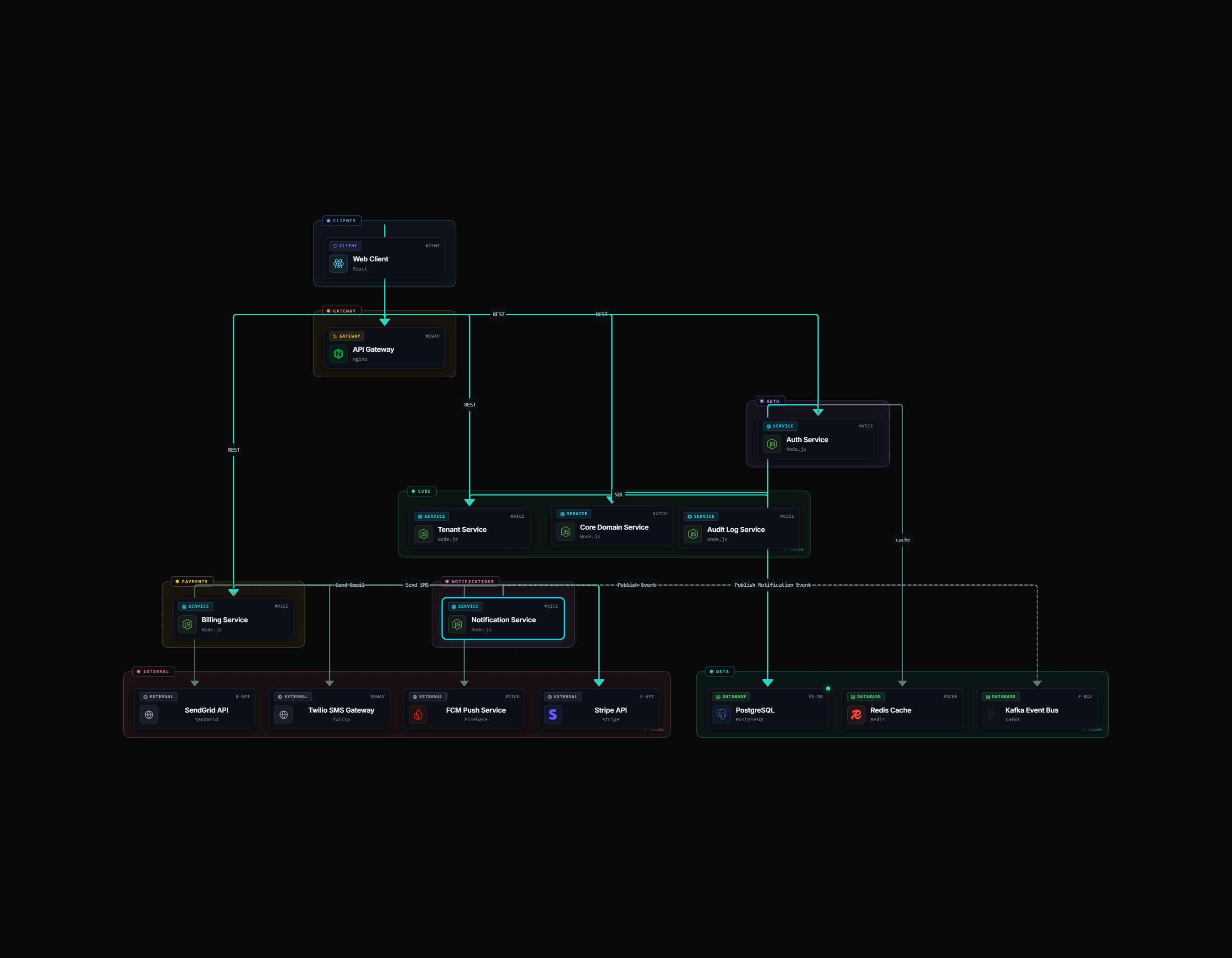The height and width of the screenshot is (958, 1232).
Task: Click the Node.js icon on Billing Service
Action: (x=187, y=624)
